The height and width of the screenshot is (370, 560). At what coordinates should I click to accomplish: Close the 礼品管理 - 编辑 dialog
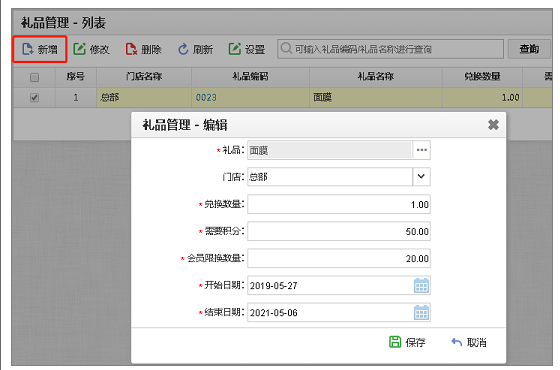point(493,125)
